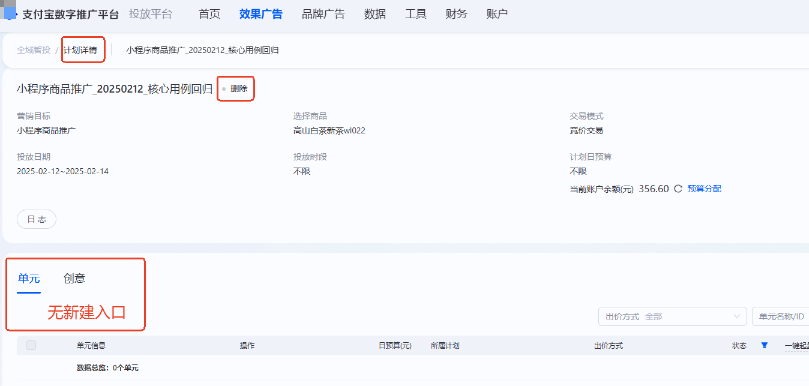Image resolution: width=809 pixels, height=386 pixels.
Task: Open the 数据 menu
Action: 375,14
